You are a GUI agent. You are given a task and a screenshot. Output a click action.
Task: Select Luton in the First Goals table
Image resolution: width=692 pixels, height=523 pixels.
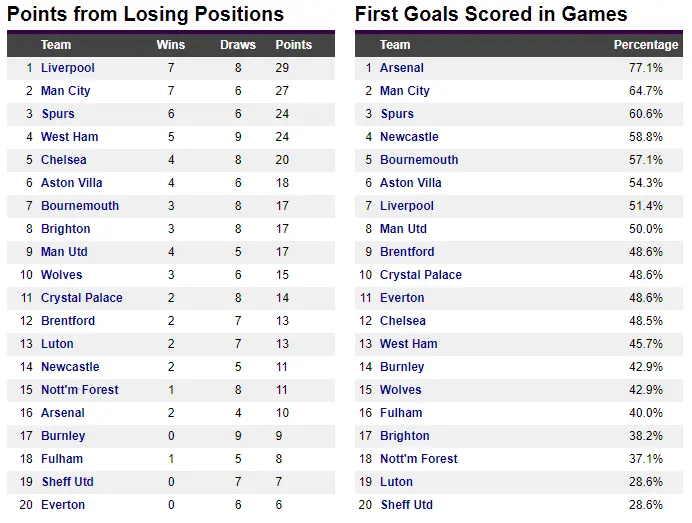(x=397, y=482)
